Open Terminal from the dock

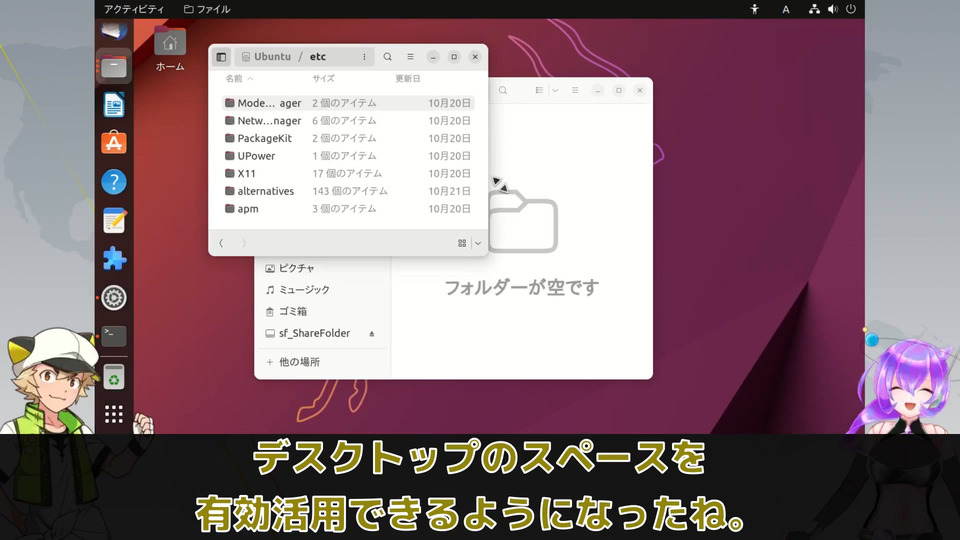(x=114, y=336)
